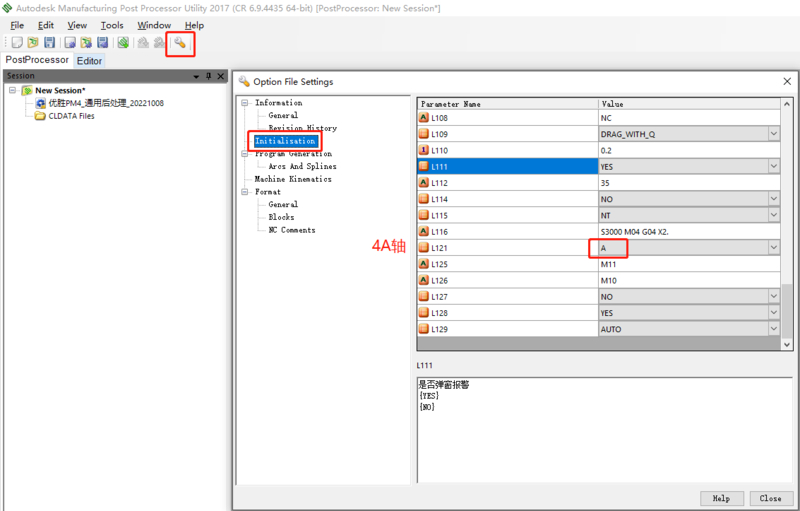Click the L110 parameter numeric icon

coord(424,150)
